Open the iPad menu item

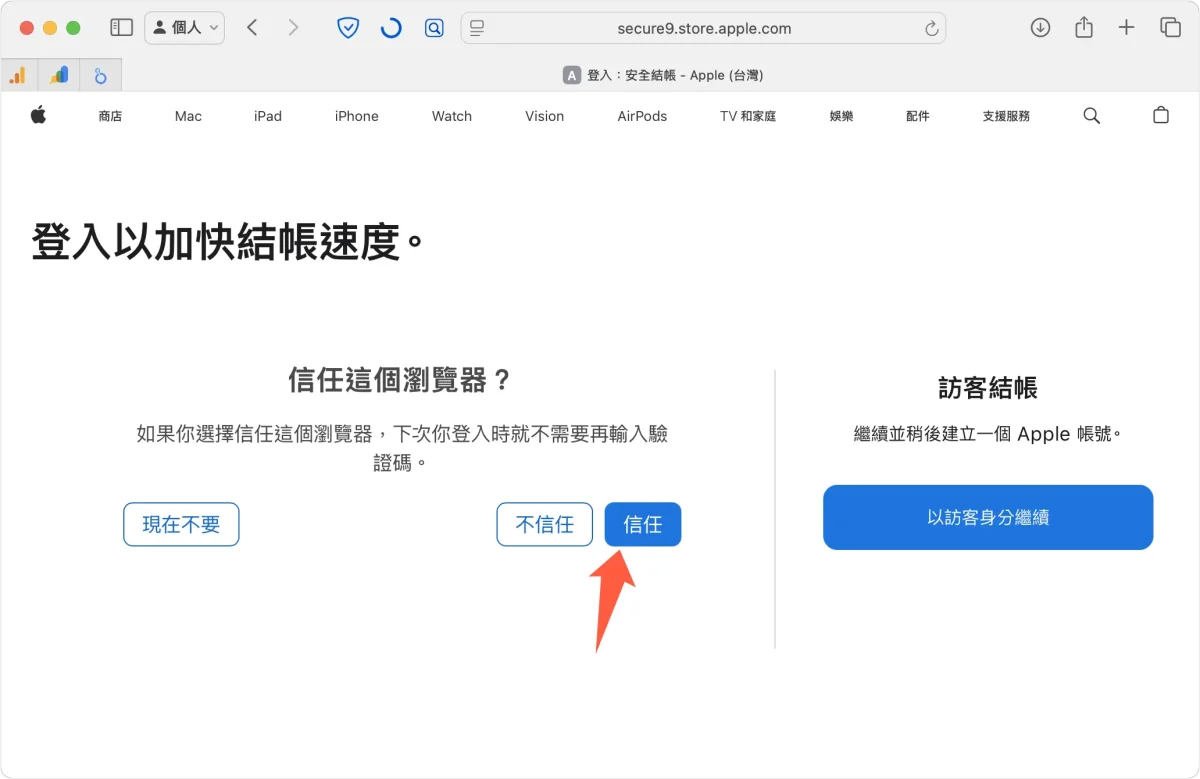268,116
